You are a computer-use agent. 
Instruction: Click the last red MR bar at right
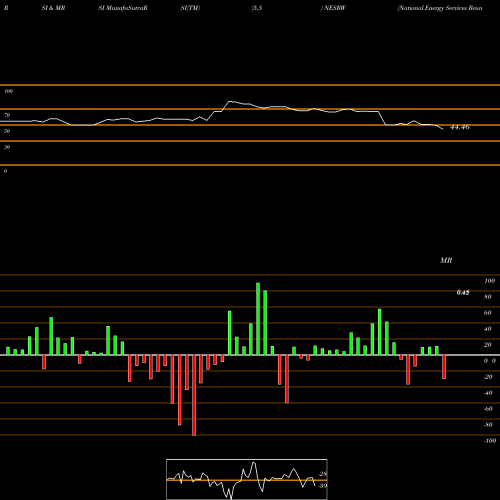pyautogui.click(x=444, y=367)
